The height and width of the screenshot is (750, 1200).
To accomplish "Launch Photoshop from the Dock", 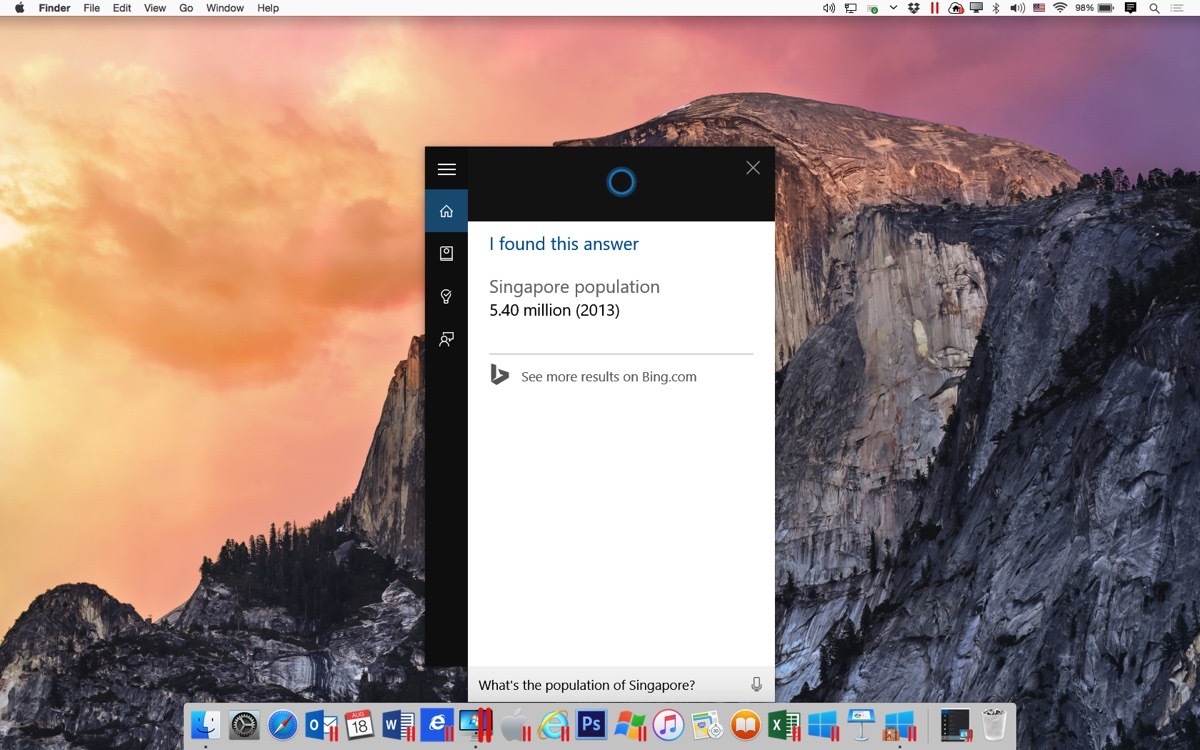I will click(x=591, y=724).
